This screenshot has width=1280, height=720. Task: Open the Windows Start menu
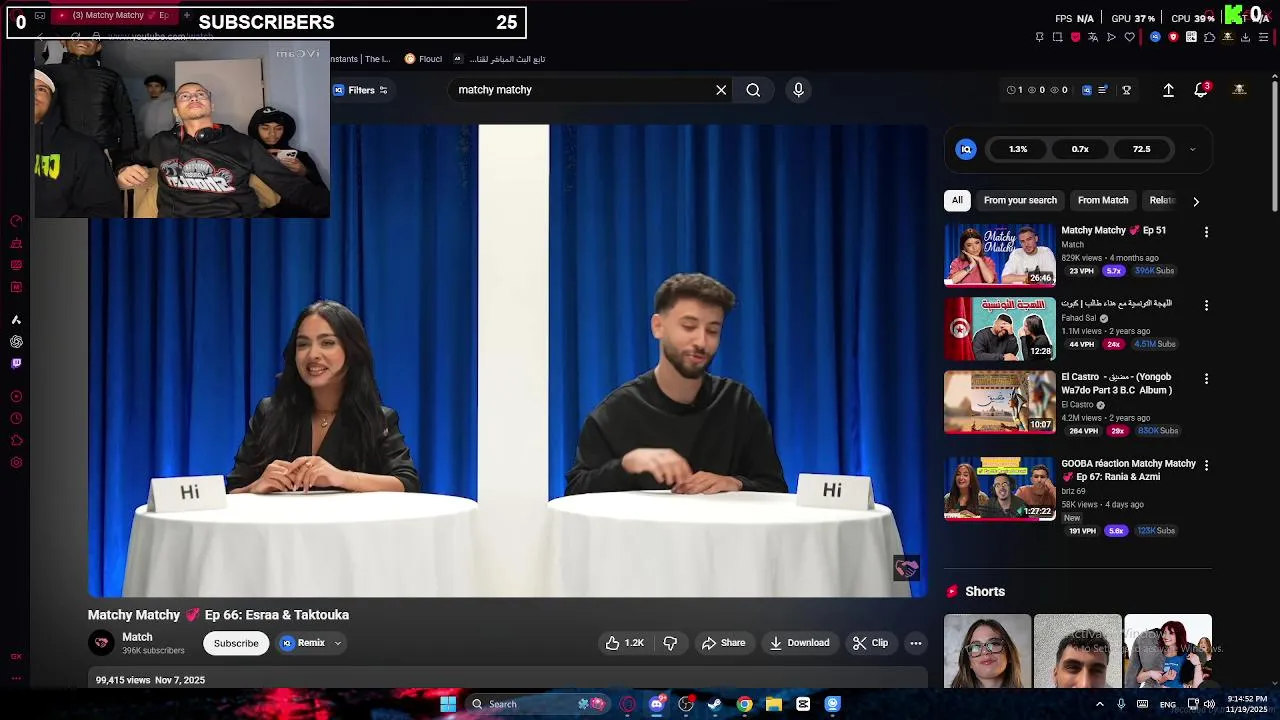coord(448,704)
